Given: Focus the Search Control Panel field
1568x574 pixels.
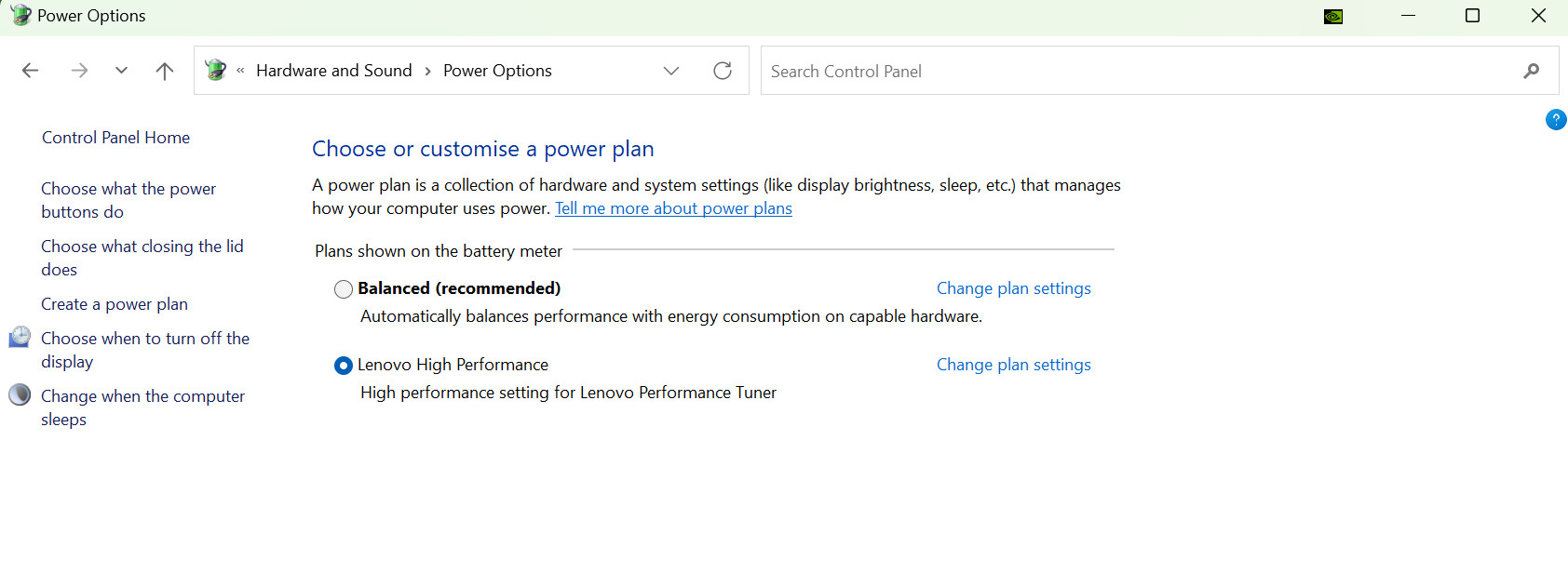Looking at the screenshot, I should pos(1159,71).
